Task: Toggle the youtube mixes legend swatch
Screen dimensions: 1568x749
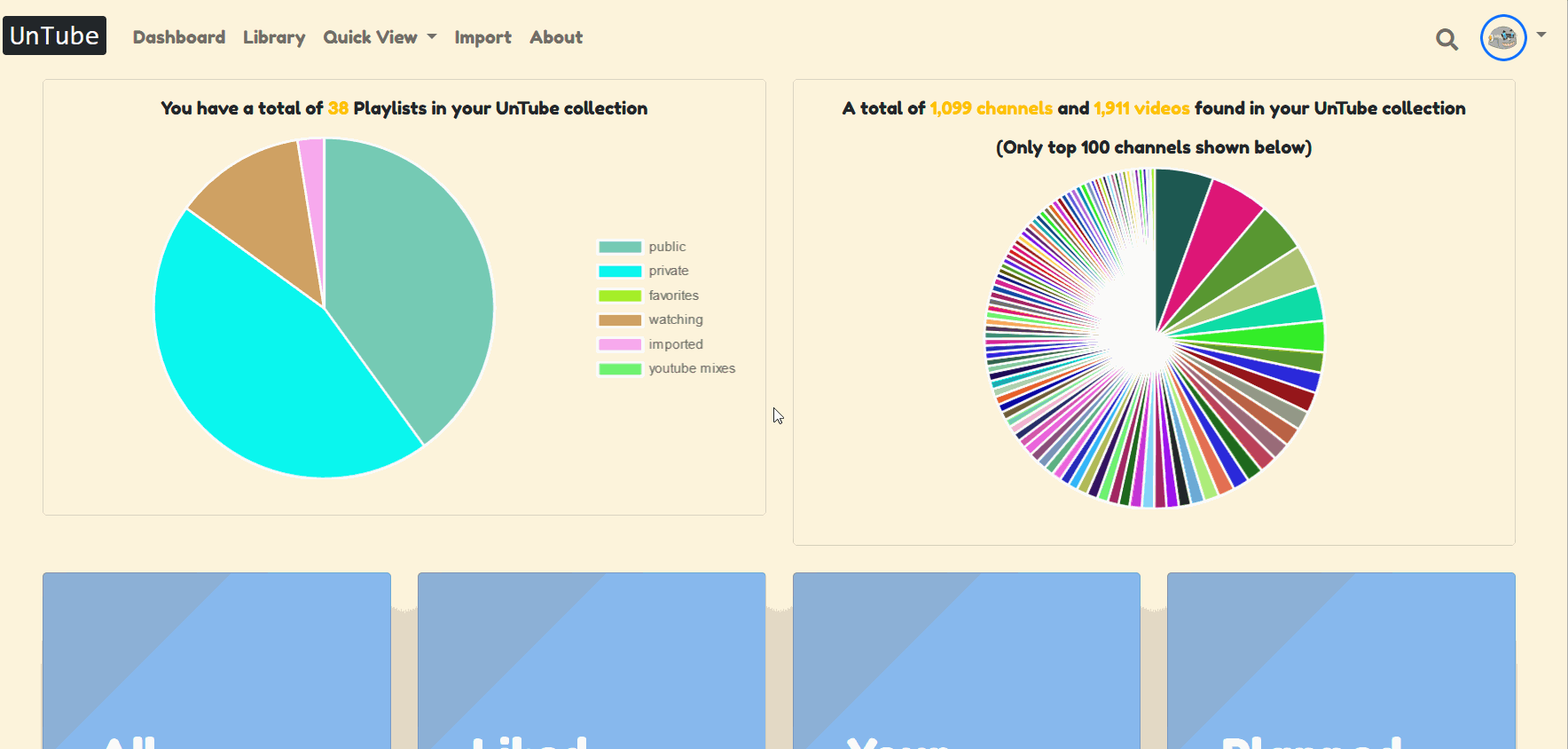Action: pyautogui.click(x=620, y=368)
